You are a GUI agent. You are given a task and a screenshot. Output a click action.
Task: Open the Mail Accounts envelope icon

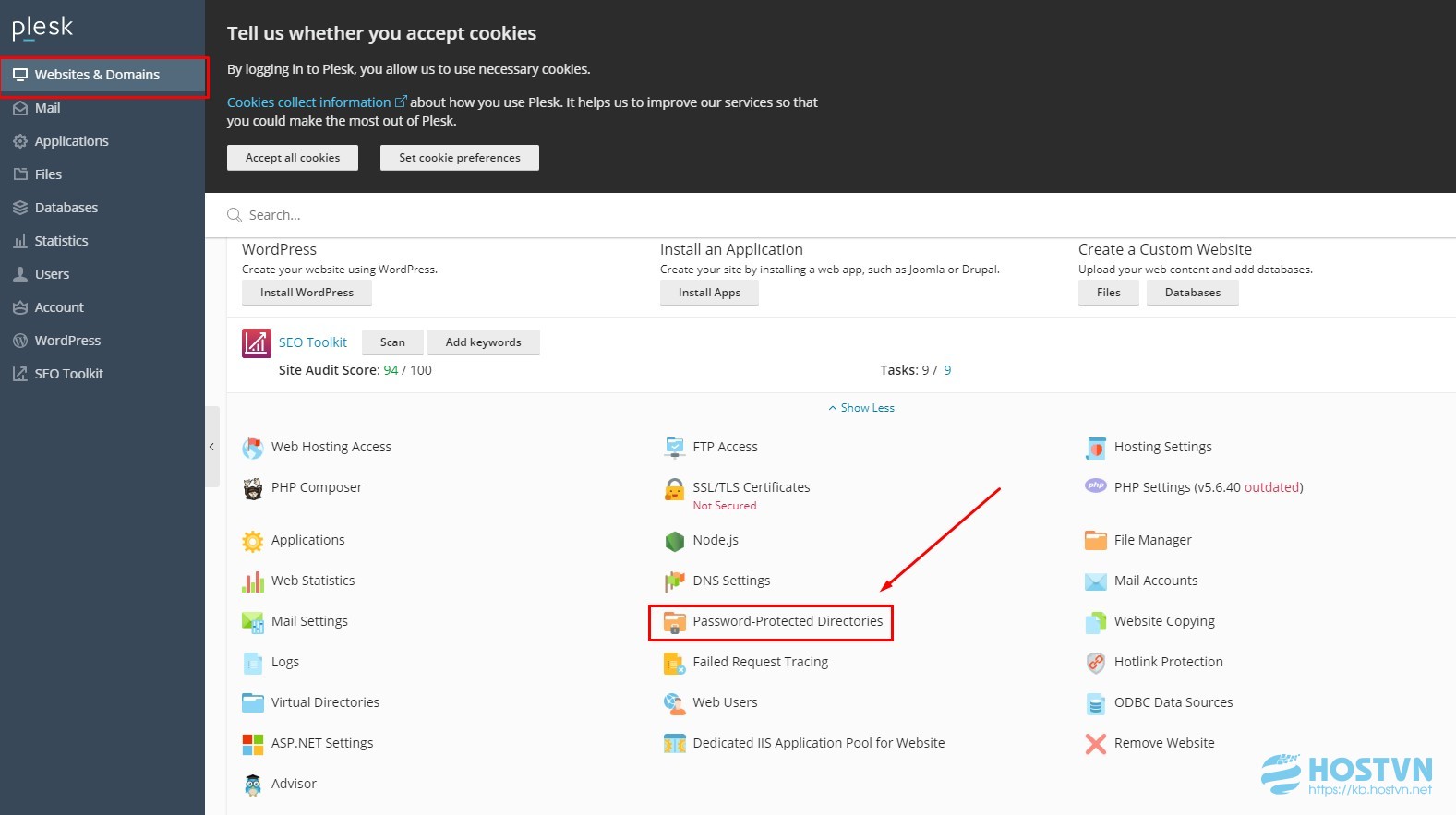(1096, 581)
